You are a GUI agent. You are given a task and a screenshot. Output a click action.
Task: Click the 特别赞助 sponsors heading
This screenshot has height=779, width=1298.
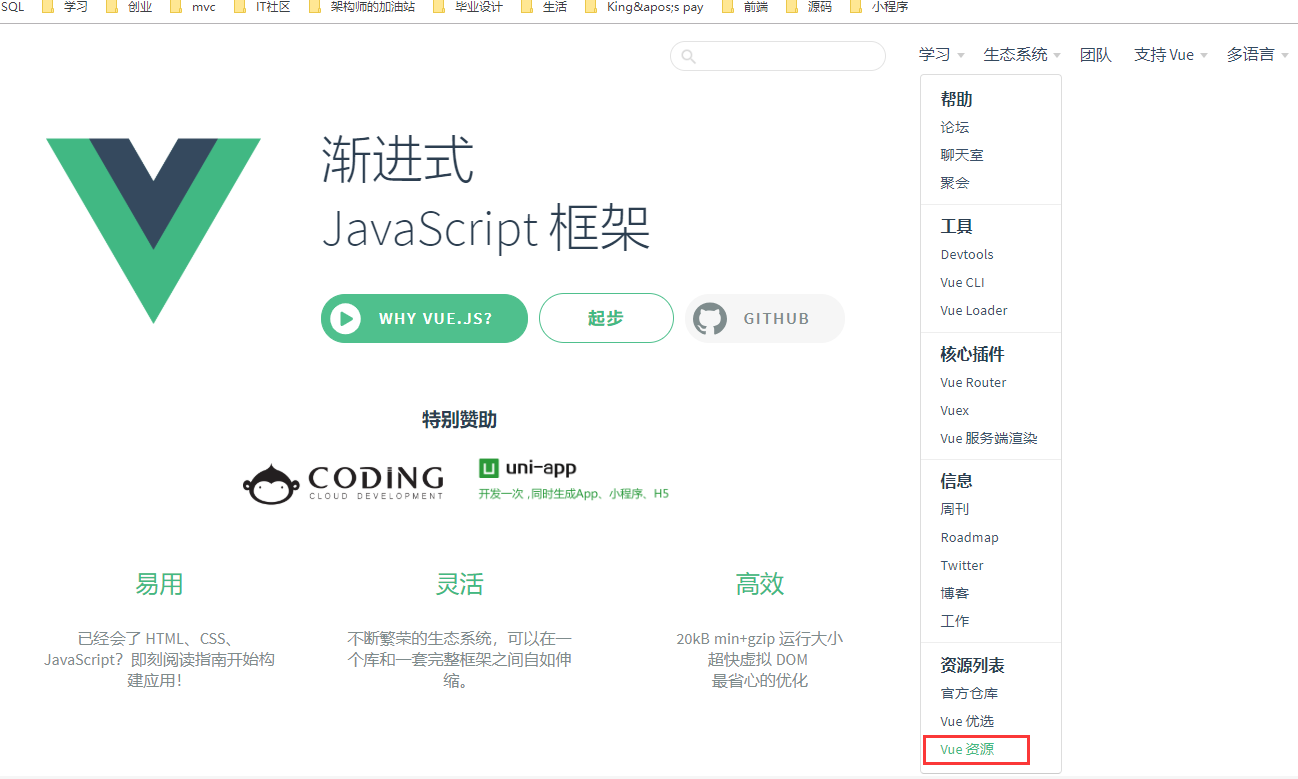click(x=459, y=419)
